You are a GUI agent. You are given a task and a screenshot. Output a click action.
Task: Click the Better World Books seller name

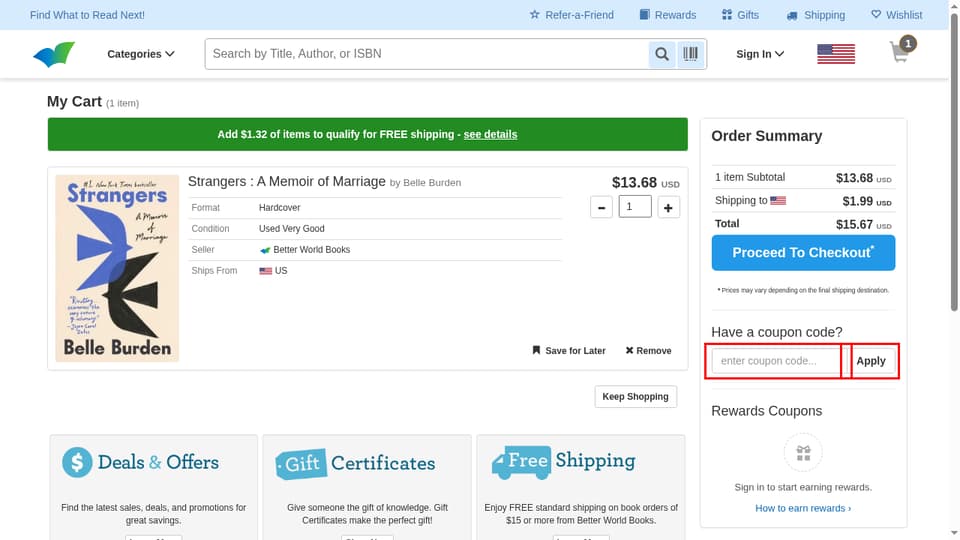pos(312,250)
